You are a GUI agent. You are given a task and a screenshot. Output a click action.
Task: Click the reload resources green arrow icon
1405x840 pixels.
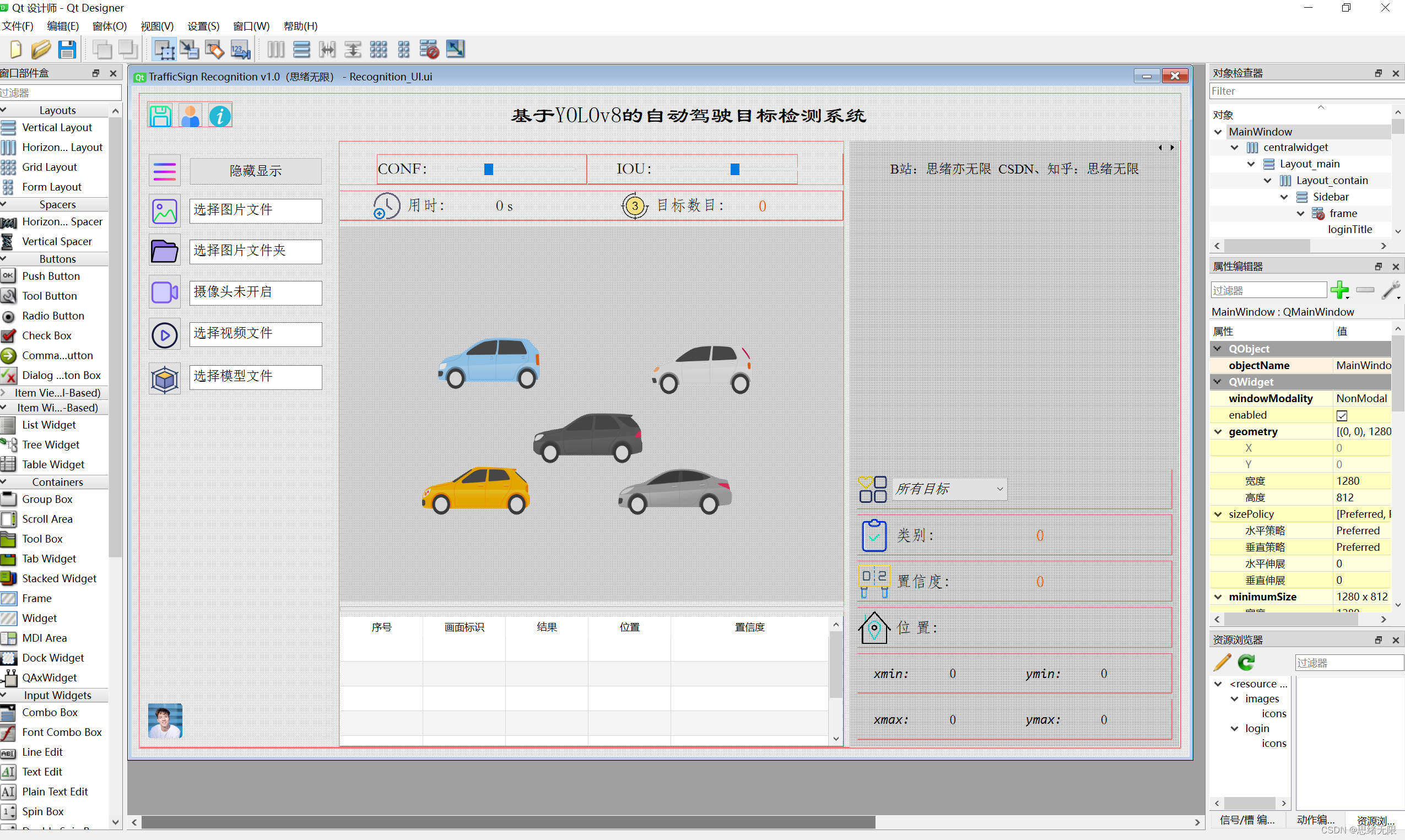coord(1246,662)
